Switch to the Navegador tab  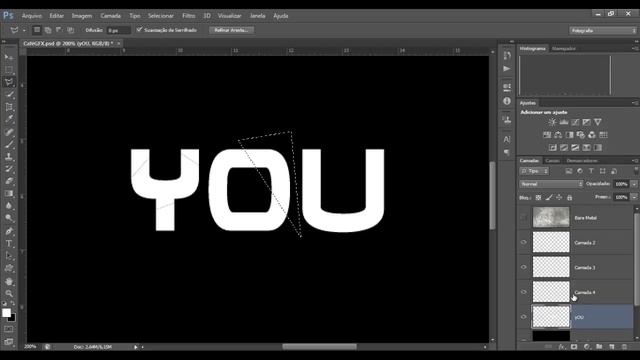[x=564, y=49]
